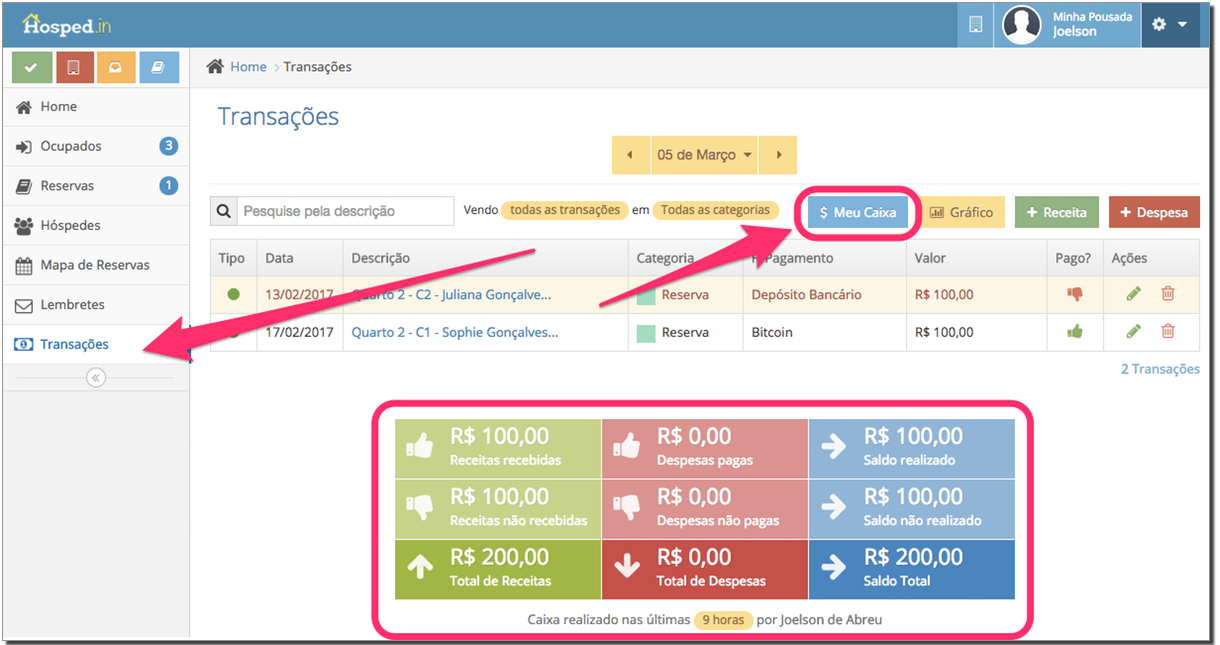Delete the Sophie Gonçalves transaction via trash icon

pyautogui.click(x=1168, y=332)
